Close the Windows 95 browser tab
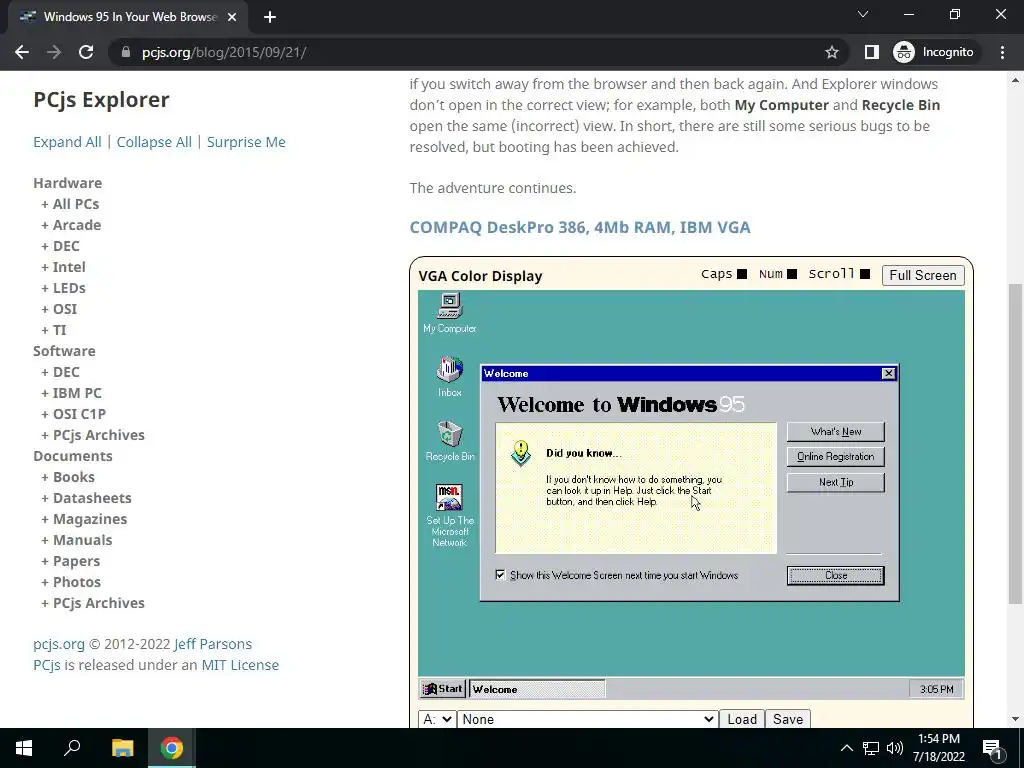 [x=232, y=17]
